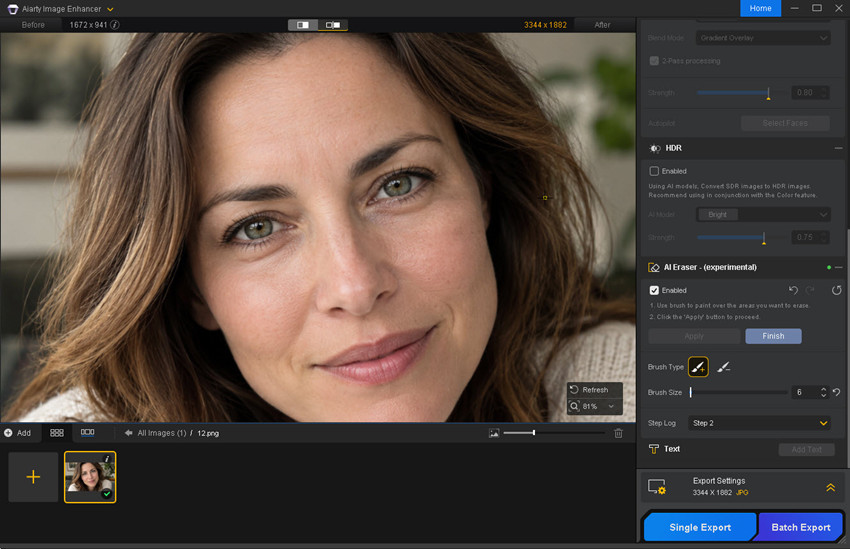Open the HDR AI Model Bright dropdown
The height and width of the screenshot is (549, 850).
763,215
